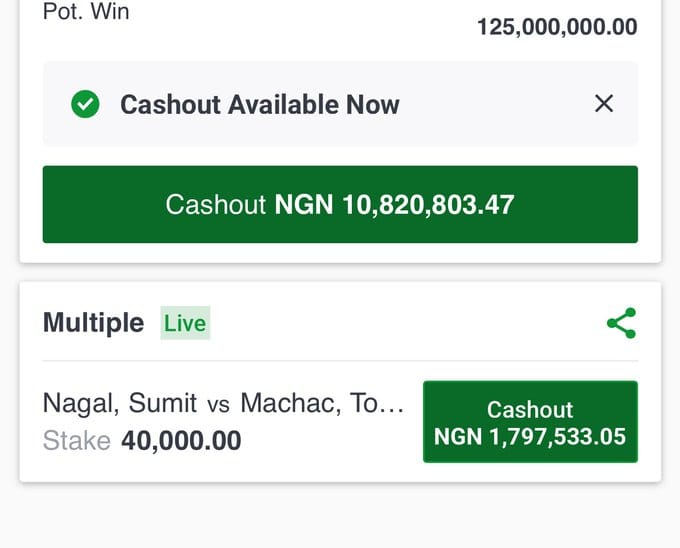This screenshot has height=548, width=680.
Task: Click the NGN 1,797,533.05 amount text
Action: click(x=530, y=436)
